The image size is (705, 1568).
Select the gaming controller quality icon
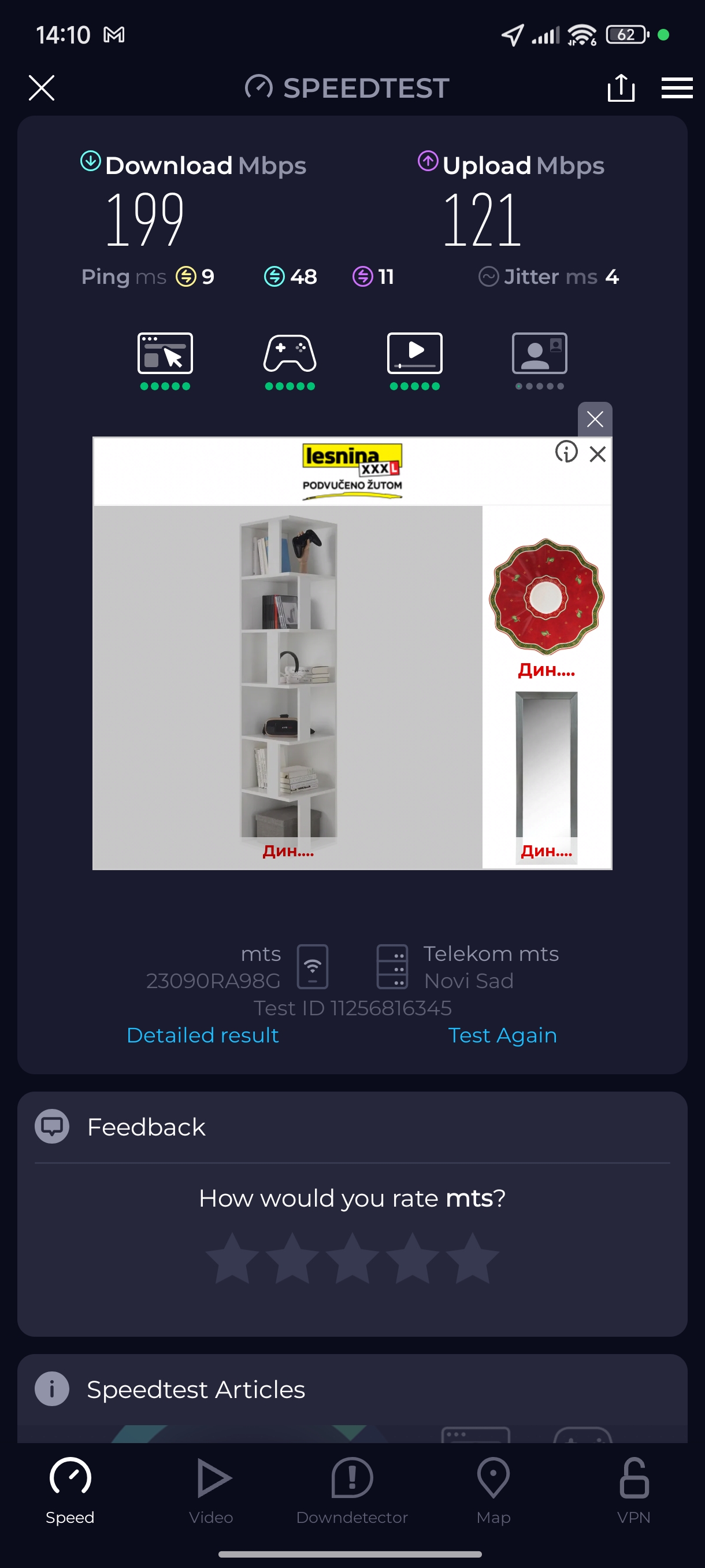[290, 353]
